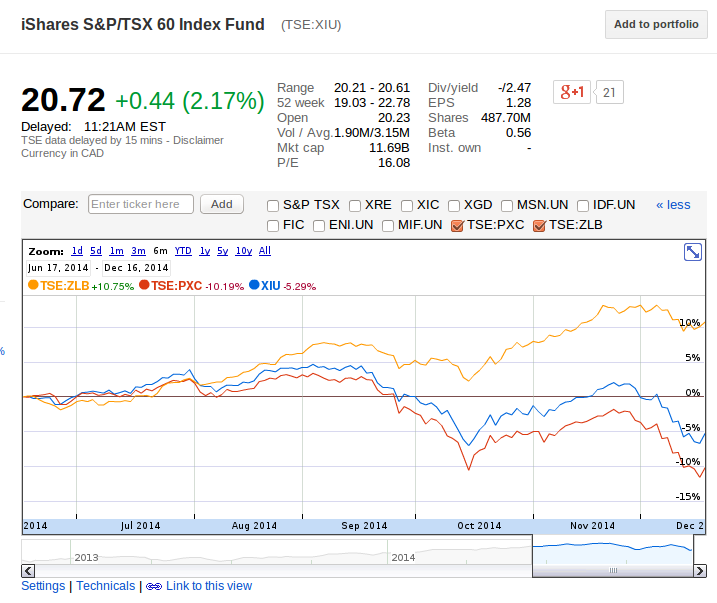The image size is (717, 603).
Task: Set chart zoom to YTD
Action: (x=183, y=251)
